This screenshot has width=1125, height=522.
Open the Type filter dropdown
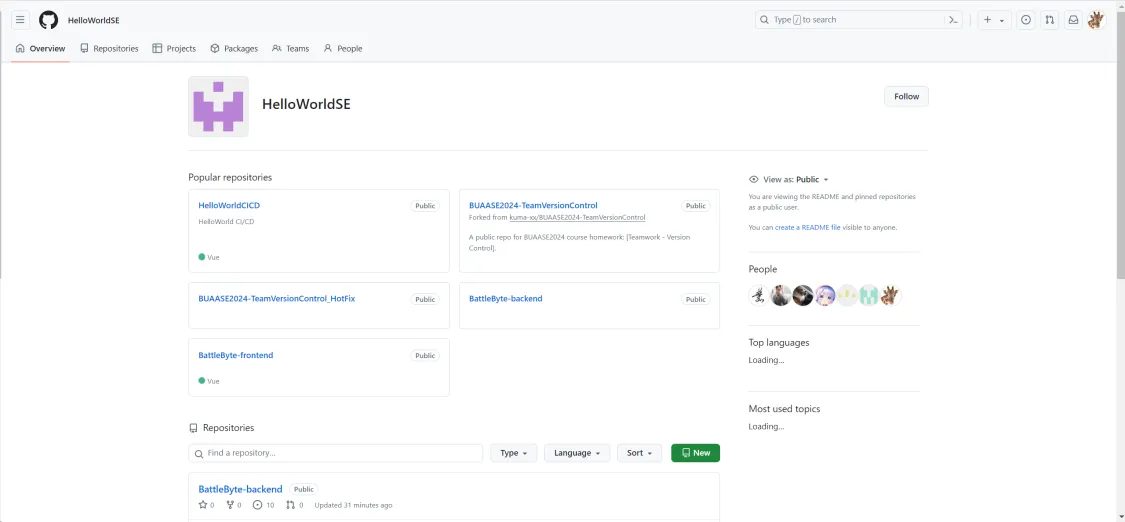pos(514,453)
